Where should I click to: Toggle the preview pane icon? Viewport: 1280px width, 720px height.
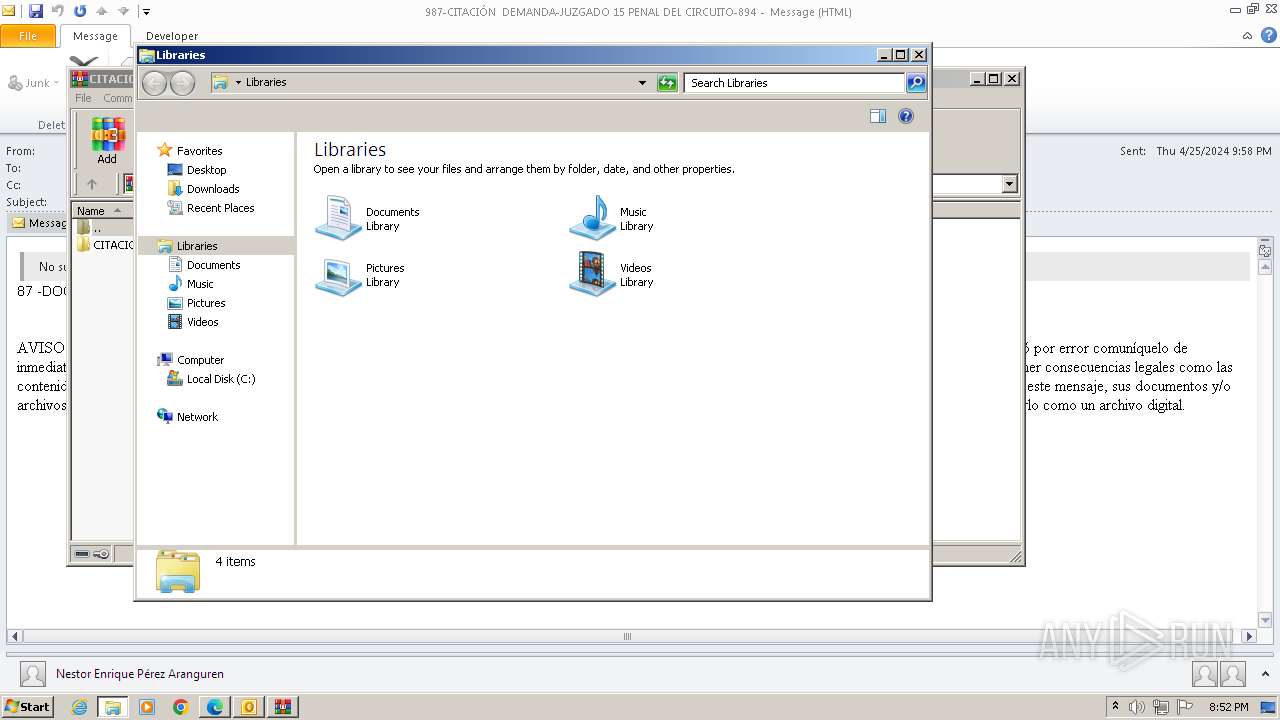[x=878, y=116]
